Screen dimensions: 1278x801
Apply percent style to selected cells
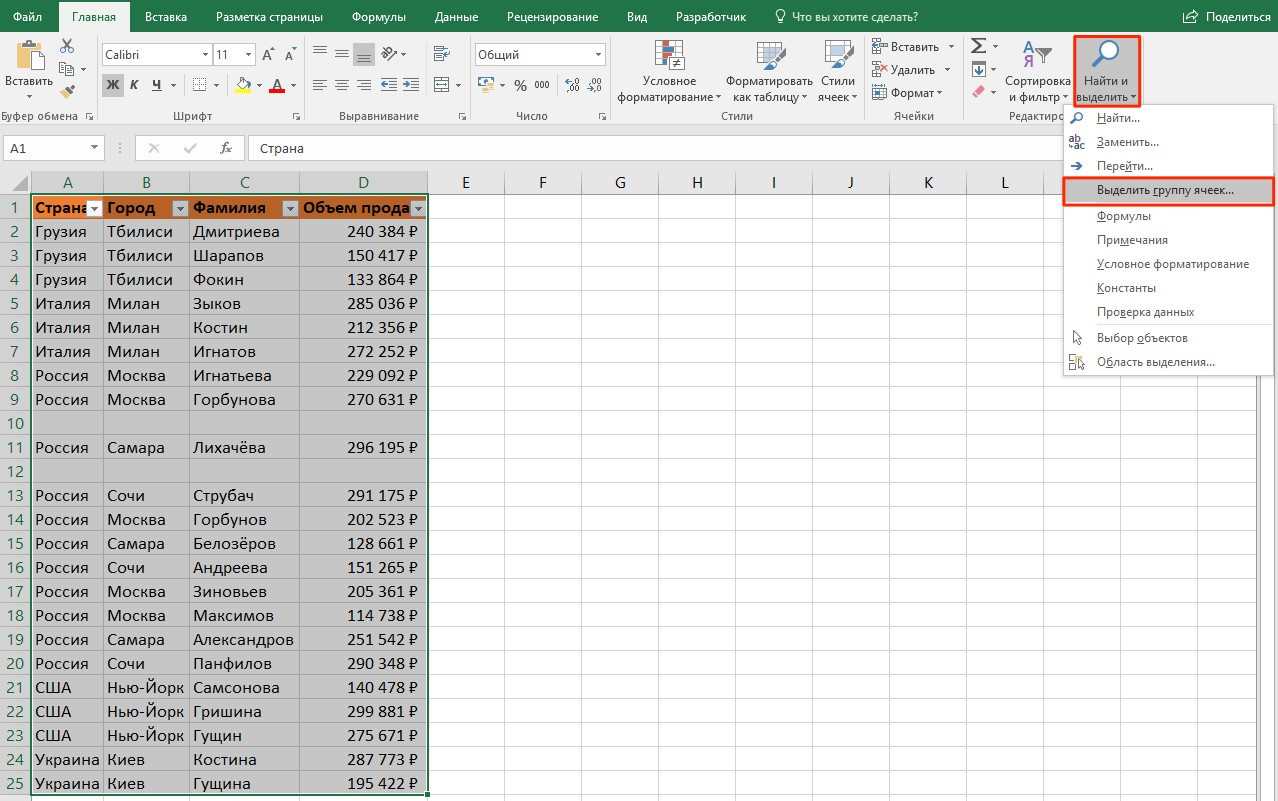tap(519, 86)
